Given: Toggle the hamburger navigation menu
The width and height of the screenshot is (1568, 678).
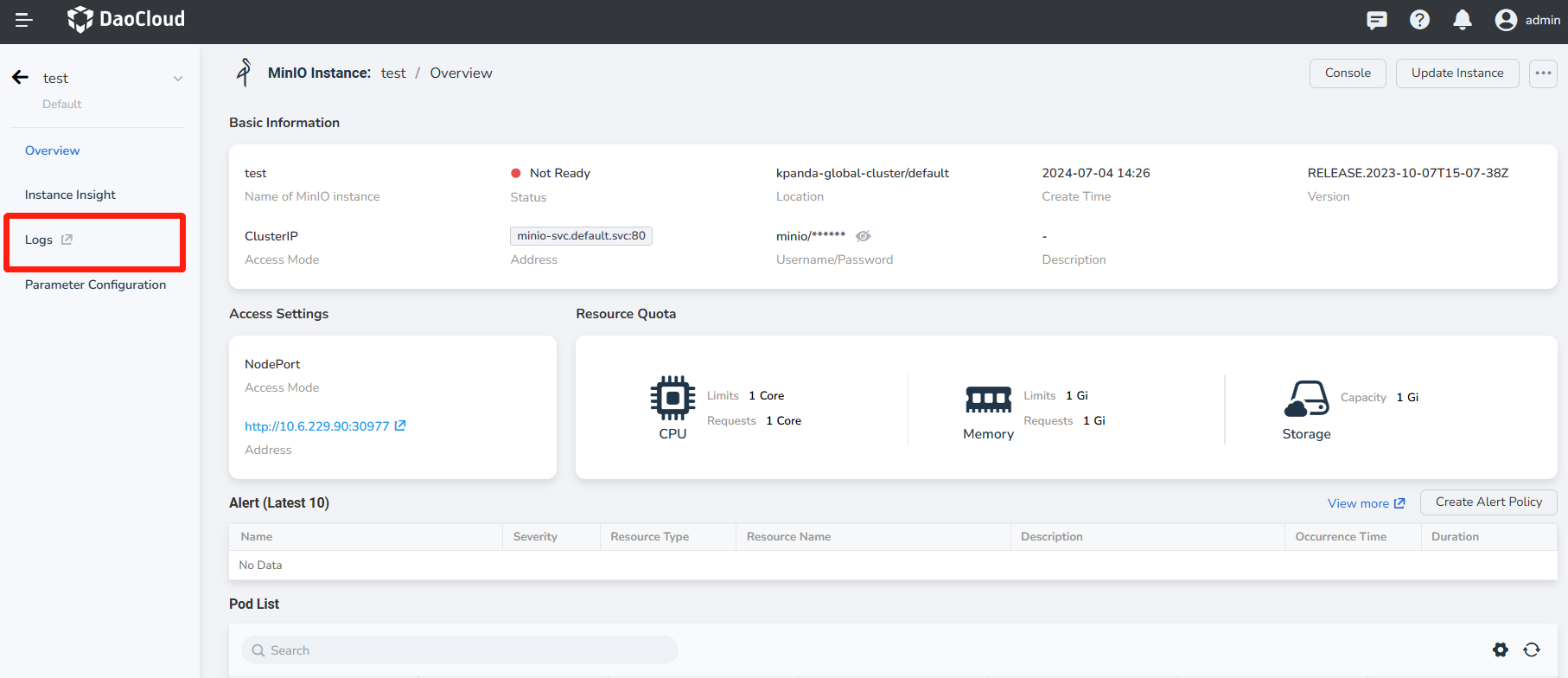Looking at the screenshot, I should click(x=24, y=20).
